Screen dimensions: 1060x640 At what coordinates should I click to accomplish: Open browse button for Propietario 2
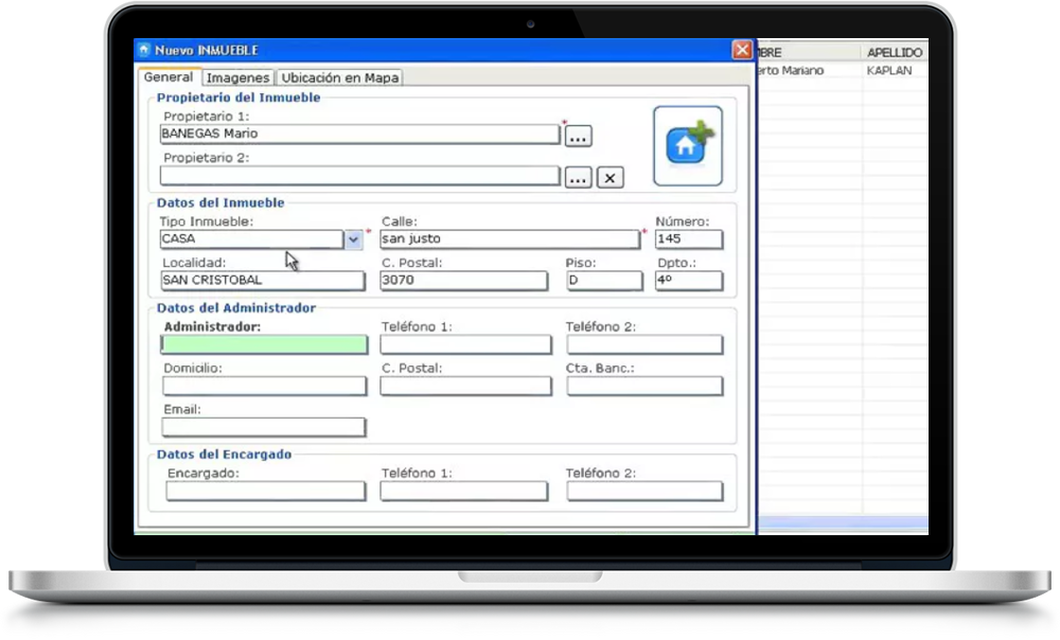point(578,178)
